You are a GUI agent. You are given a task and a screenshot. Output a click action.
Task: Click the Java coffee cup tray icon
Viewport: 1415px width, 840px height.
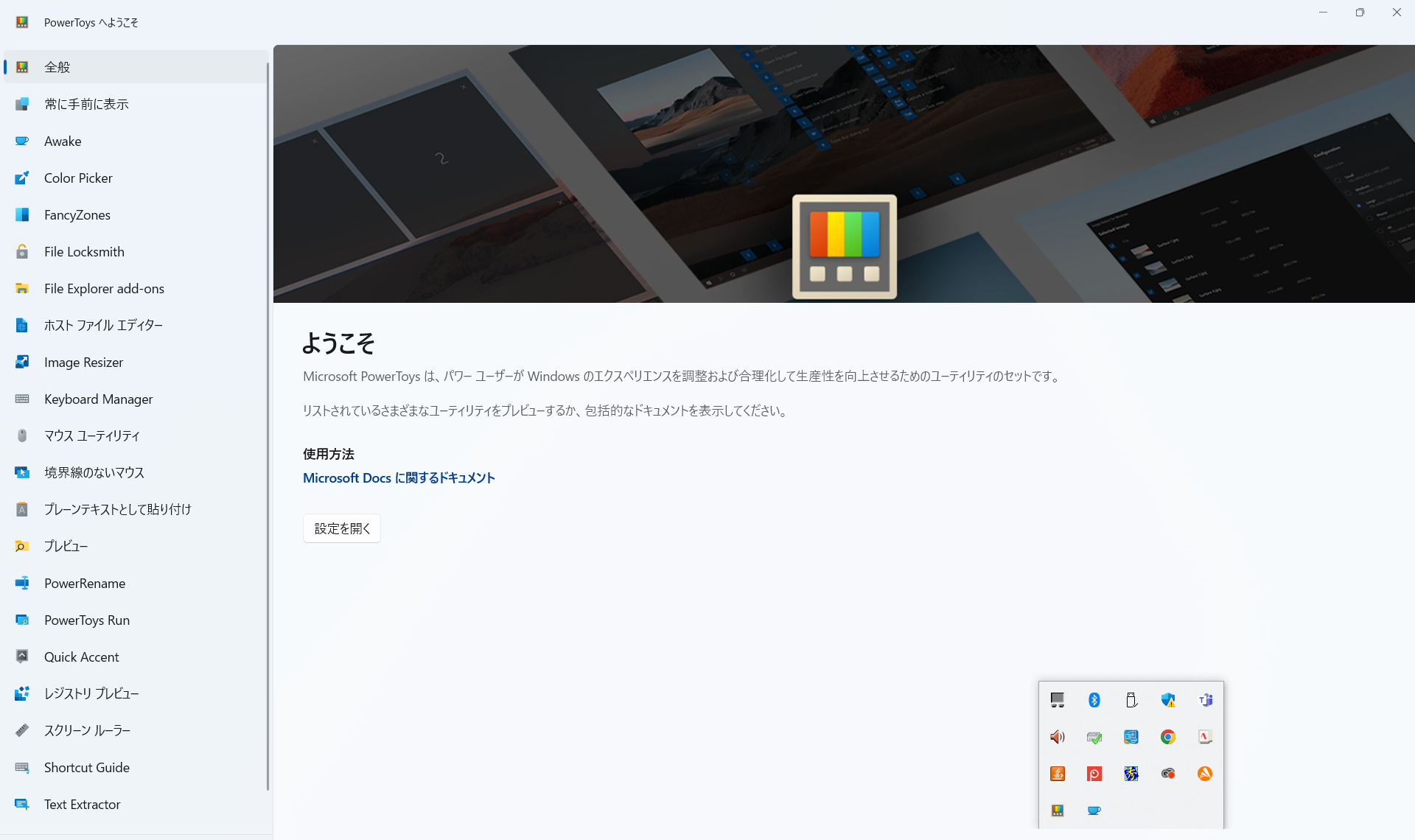[x=1058, y=774]
